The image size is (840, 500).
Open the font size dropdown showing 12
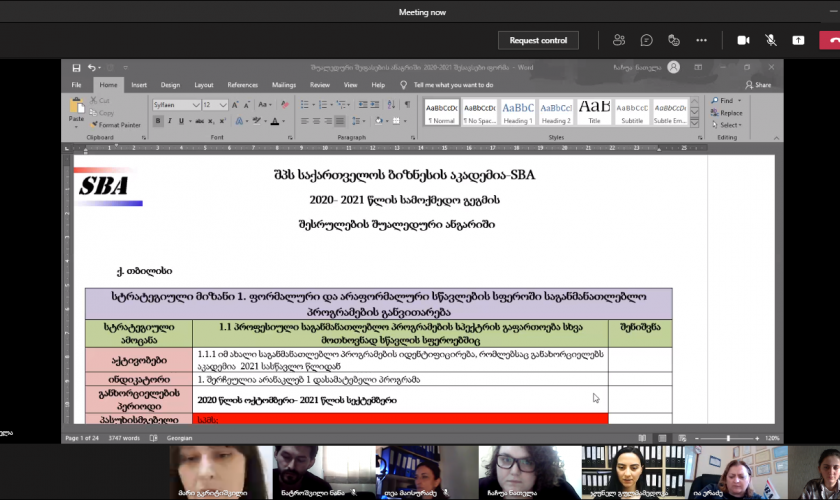pos(224,104)
